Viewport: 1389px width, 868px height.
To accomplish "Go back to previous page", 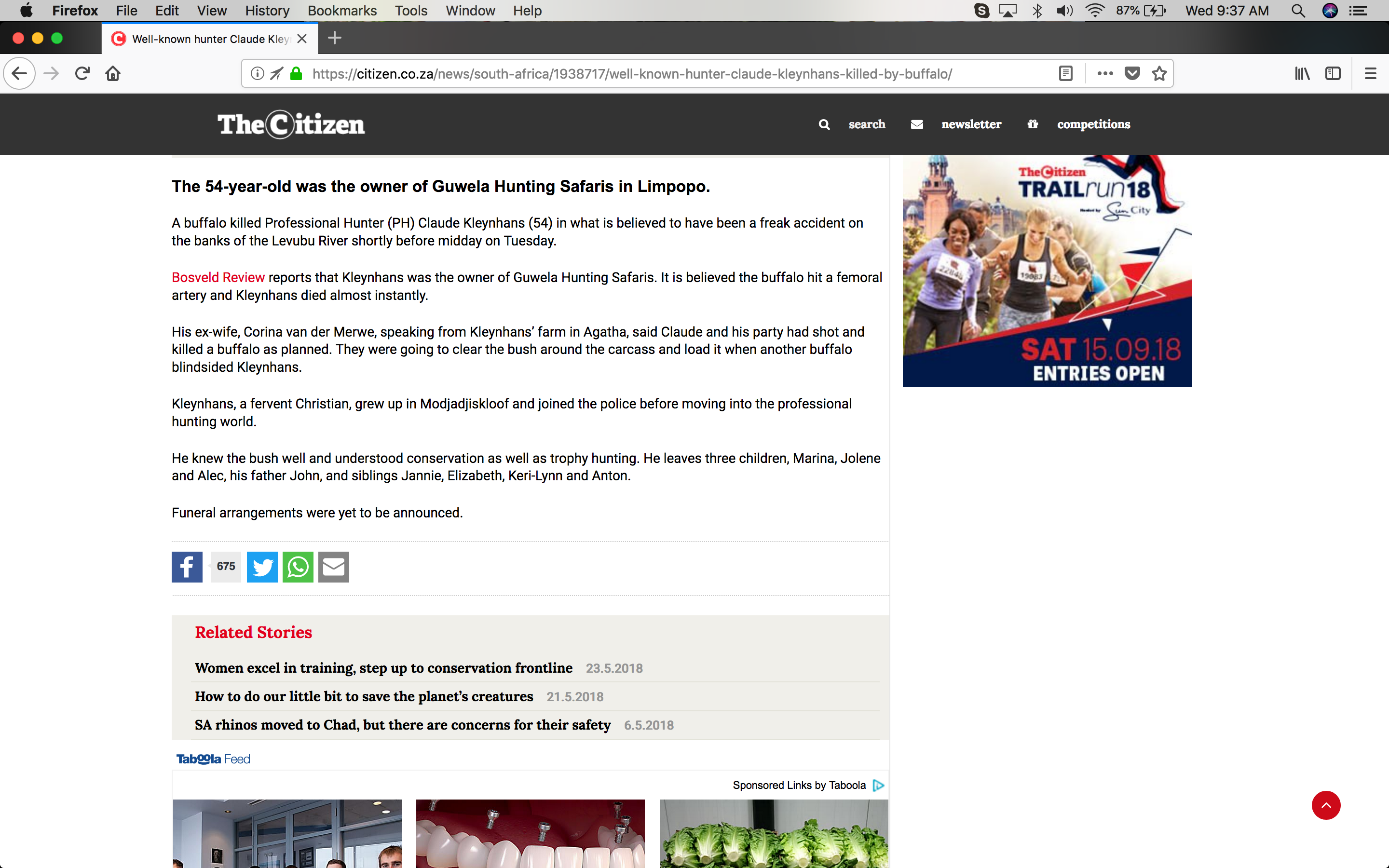I will 19,73.
